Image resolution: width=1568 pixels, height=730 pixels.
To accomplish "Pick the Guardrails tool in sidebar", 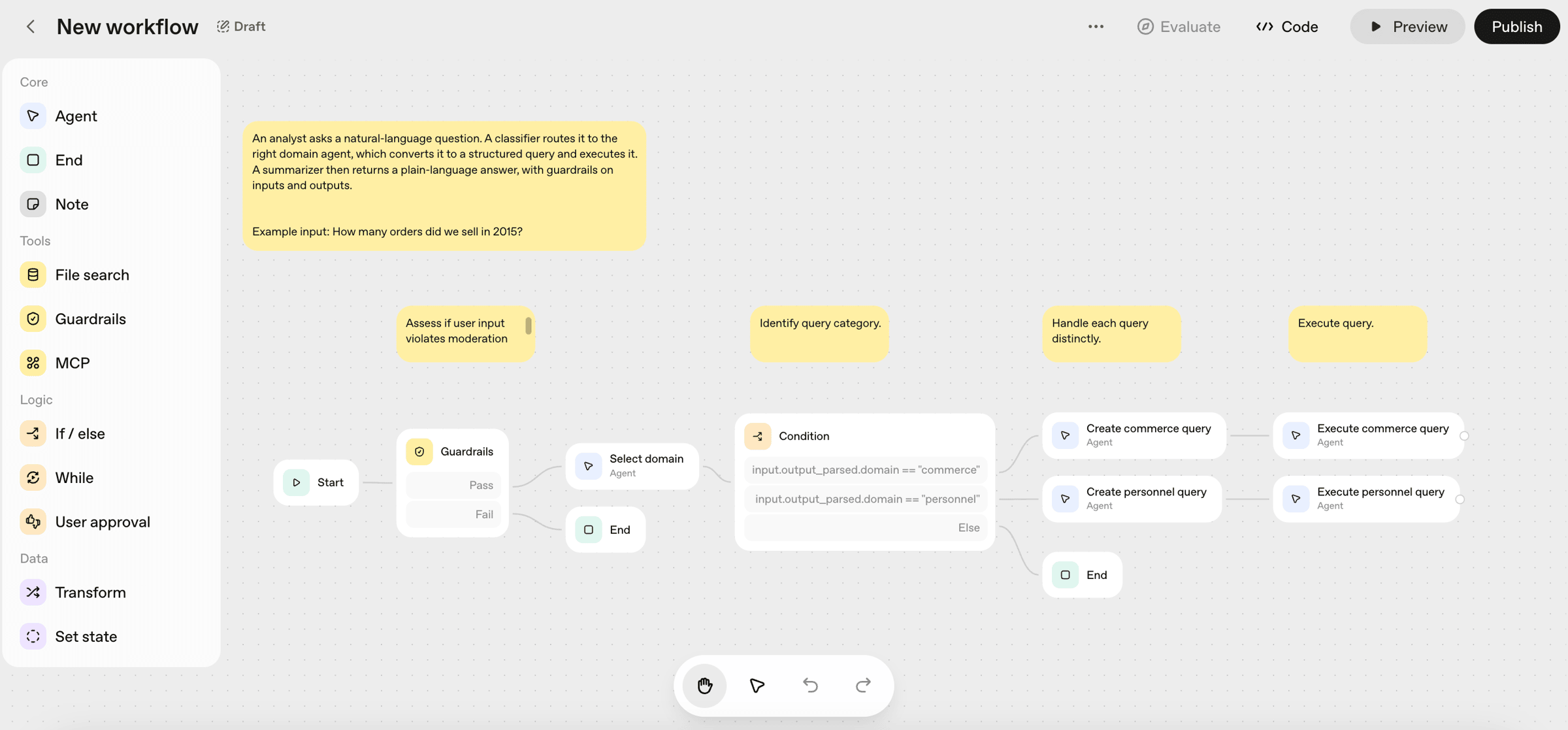I will tap(90, 319).
